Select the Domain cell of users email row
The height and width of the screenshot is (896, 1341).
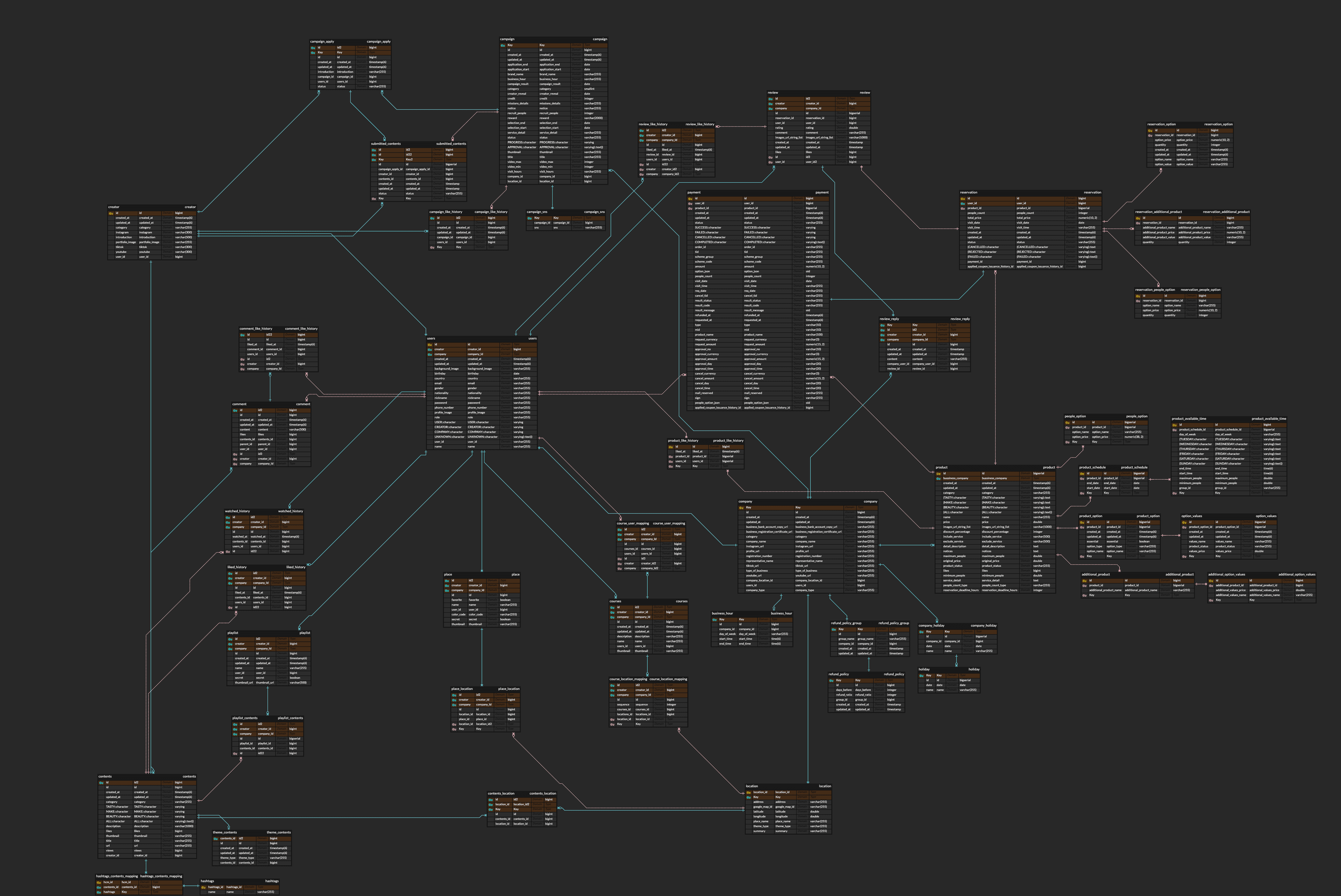point(506,383)
